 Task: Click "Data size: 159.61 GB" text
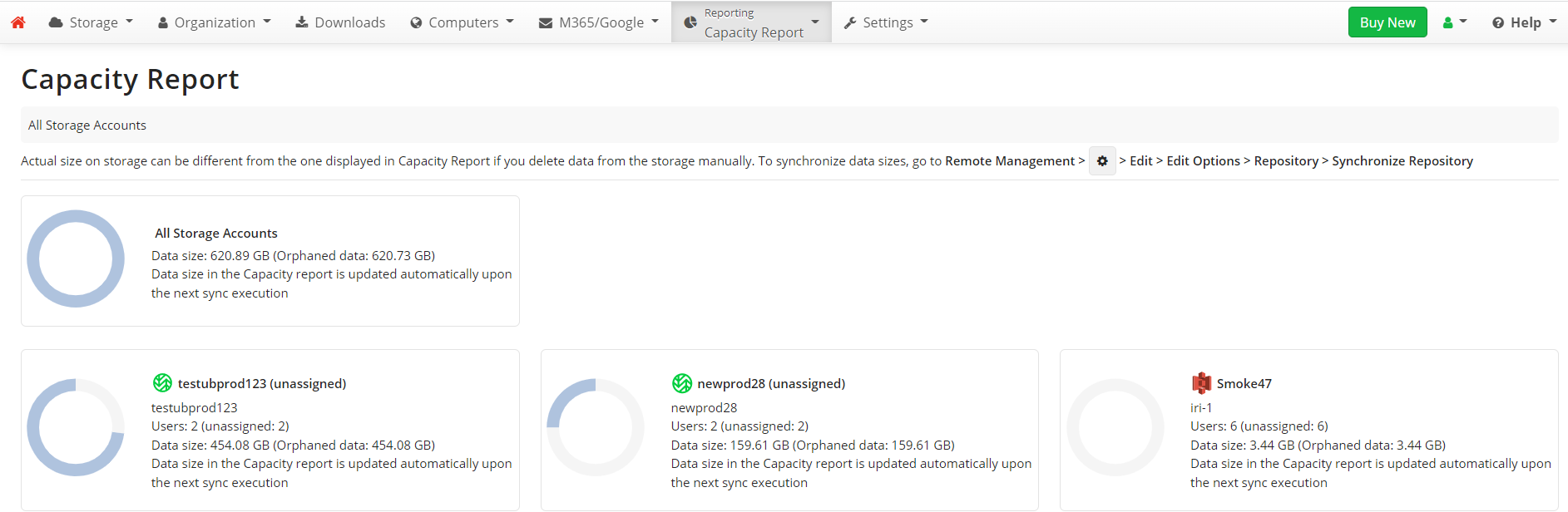tap(730, 446)
